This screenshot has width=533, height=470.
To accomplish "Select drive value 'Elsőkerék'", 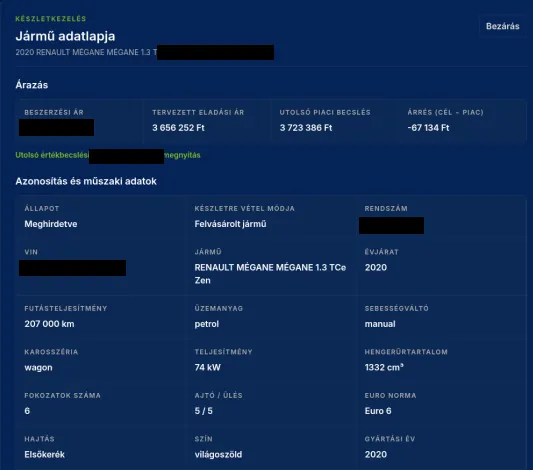I will pos(45,454).
